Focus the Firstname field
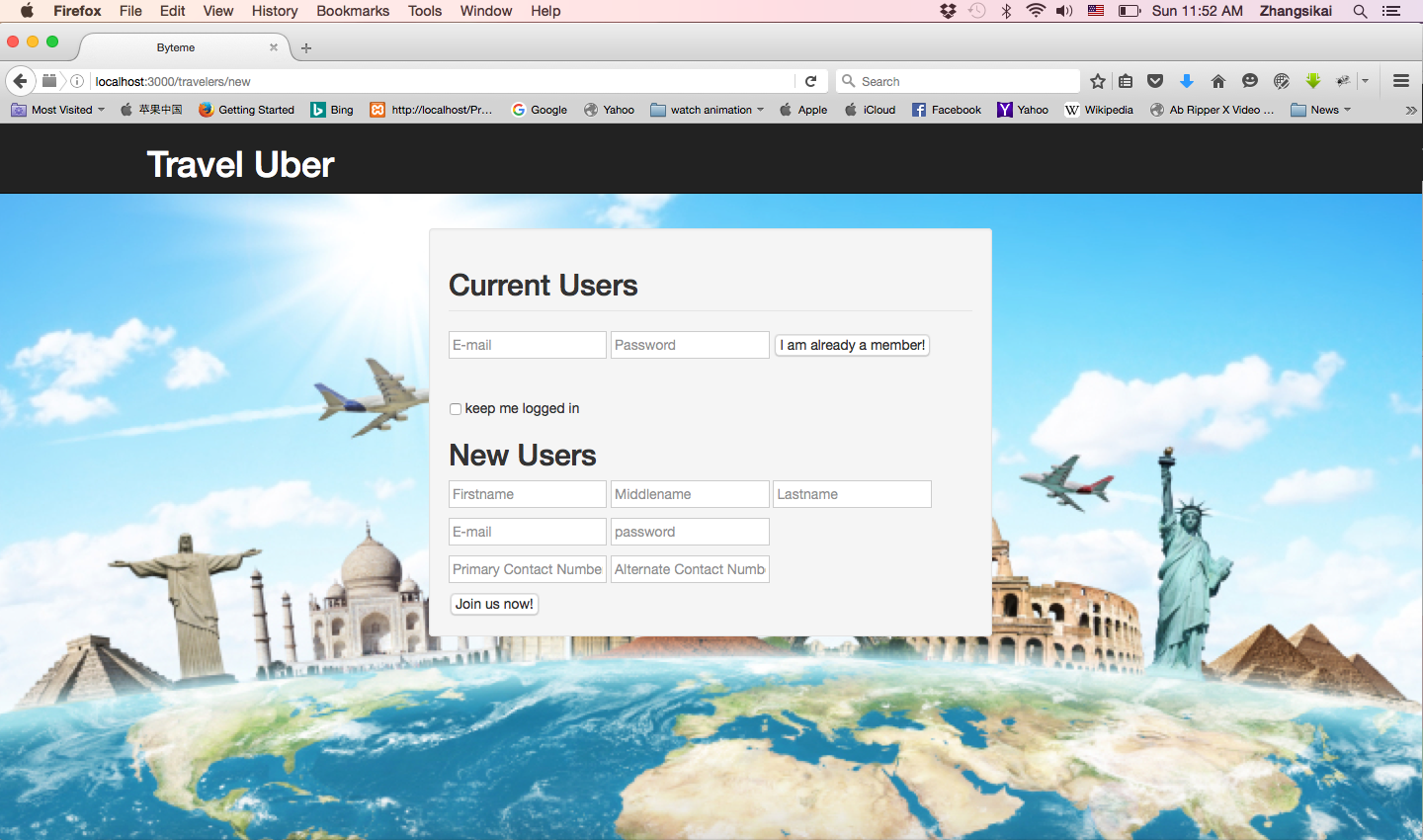 pos(528,494)
